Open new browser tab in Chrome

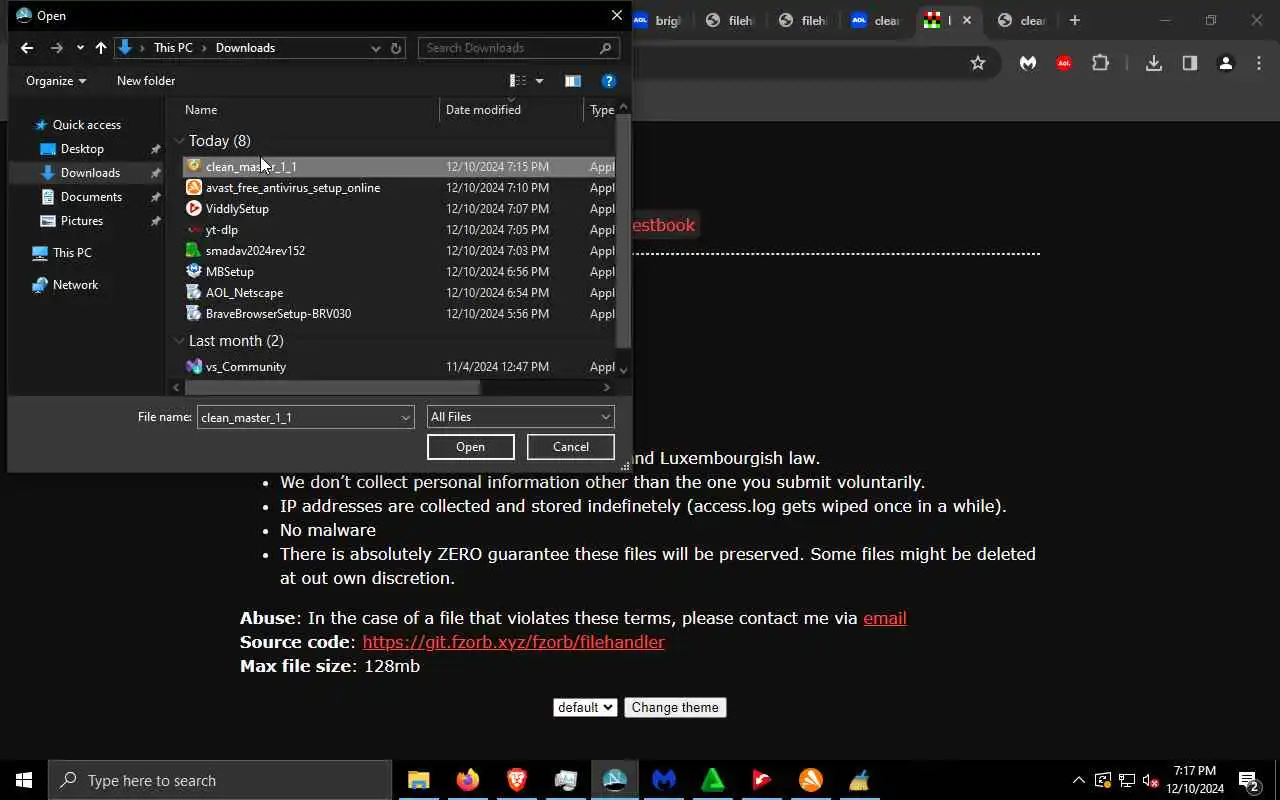point(1075,20)
